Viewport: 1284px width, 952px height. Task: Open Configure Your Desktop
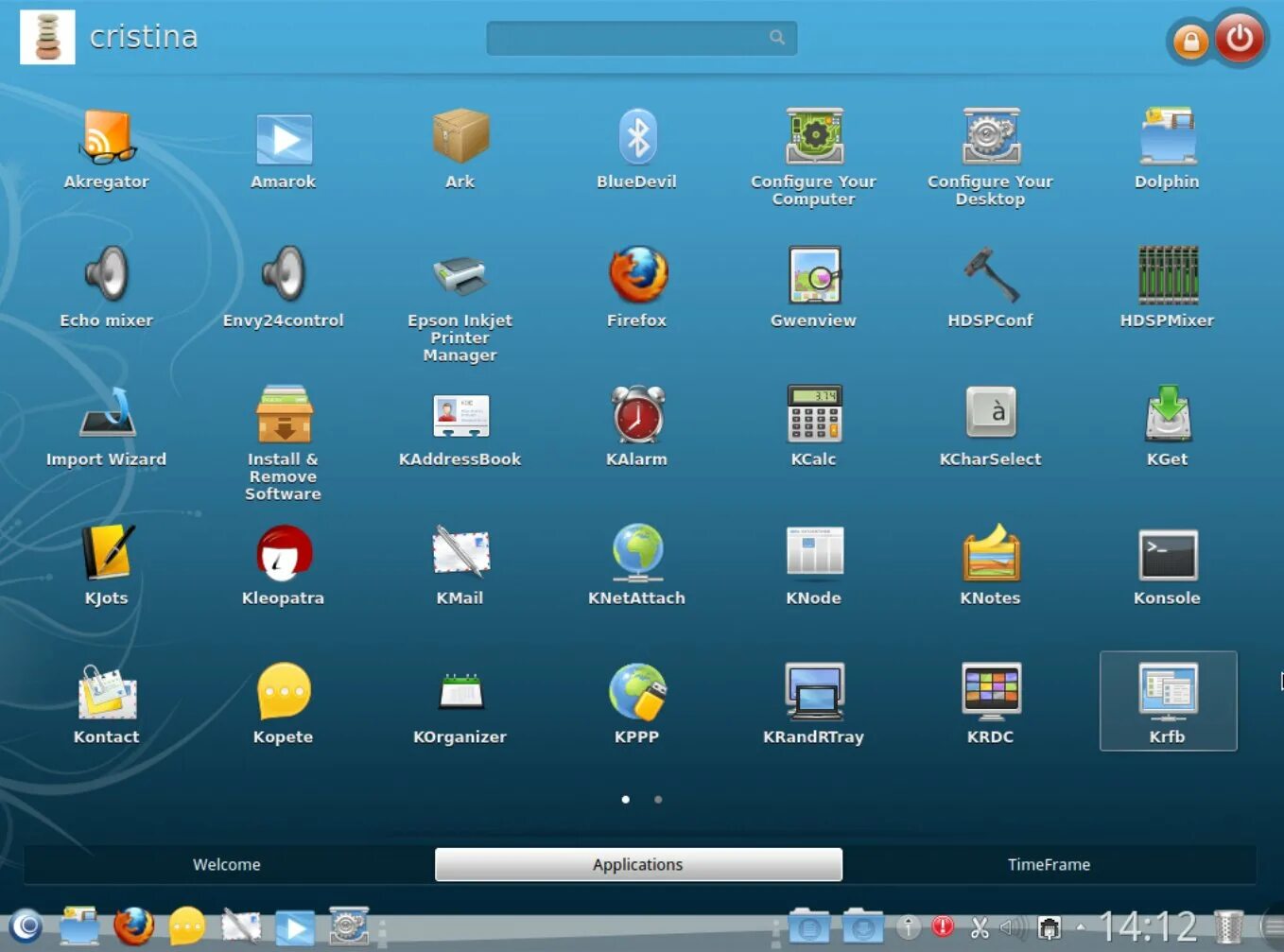coord(991,157)
